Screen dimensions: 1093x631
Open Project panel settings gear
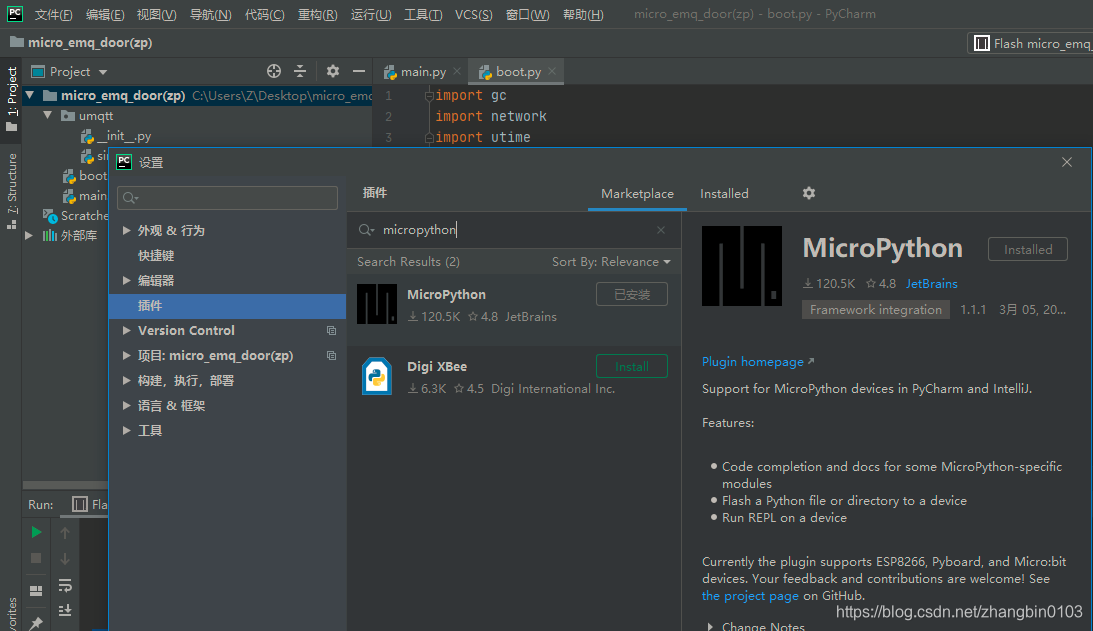333,71
